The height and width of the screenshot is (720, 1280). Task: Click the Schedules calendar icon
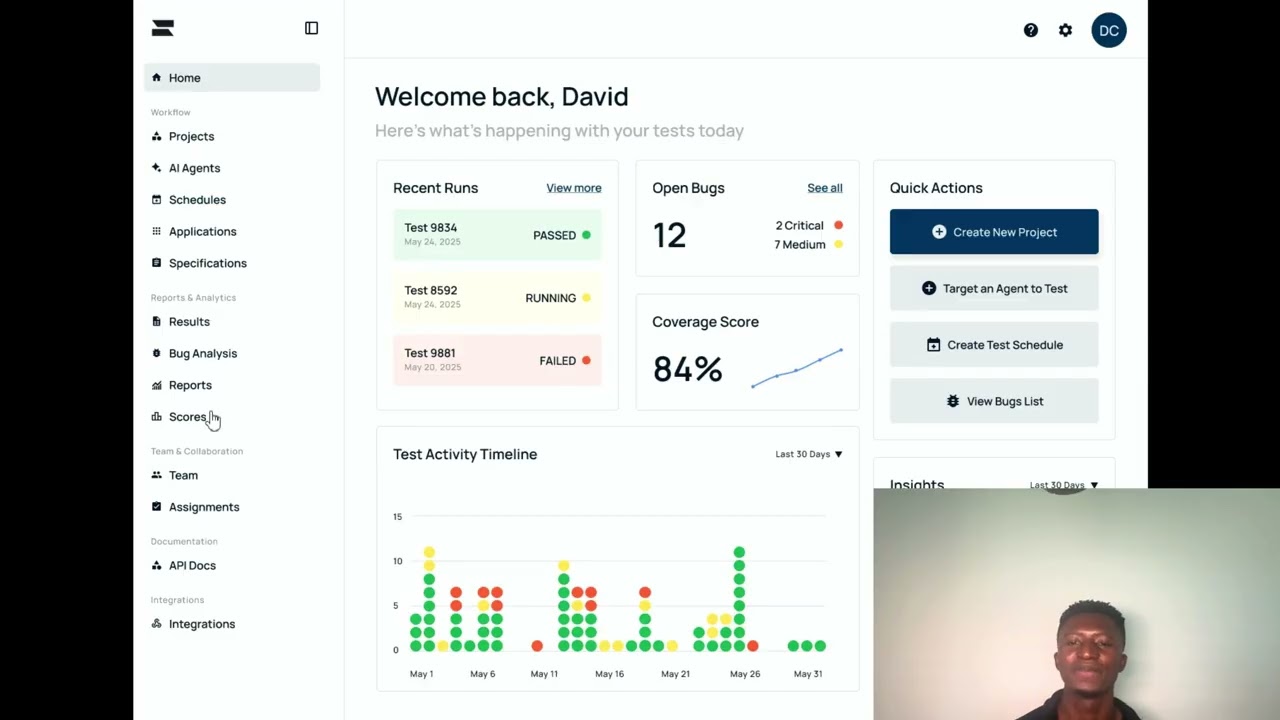156,200
